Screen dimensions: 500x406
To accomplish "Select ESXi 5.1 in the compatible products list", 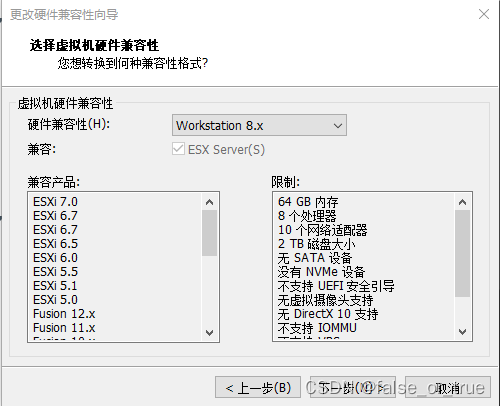I will (x=55, y=286).
